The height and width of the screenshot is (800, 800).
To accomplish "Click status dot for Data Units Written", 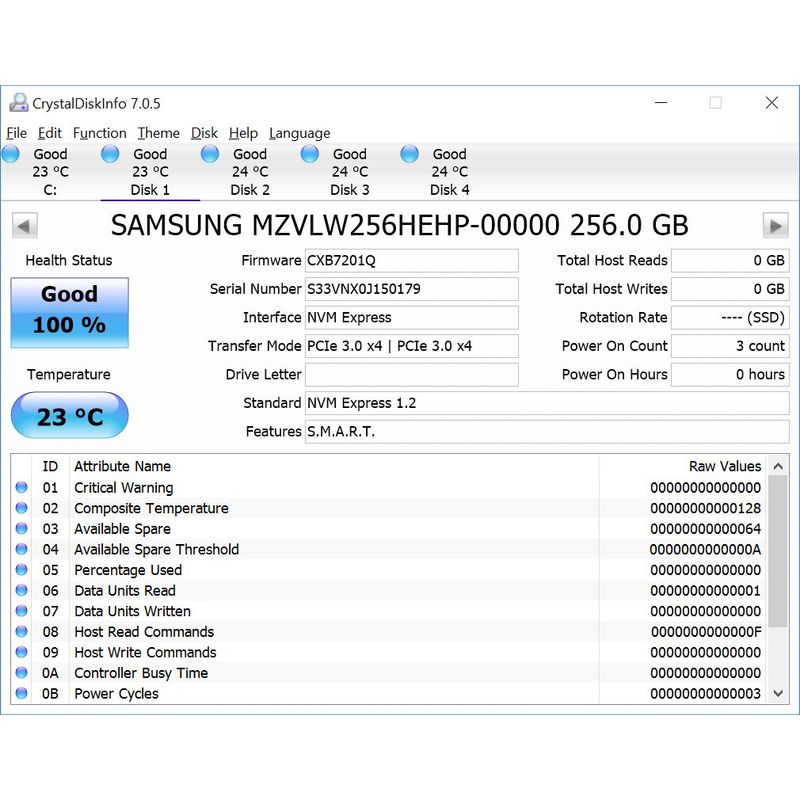I will click(21, 611).
